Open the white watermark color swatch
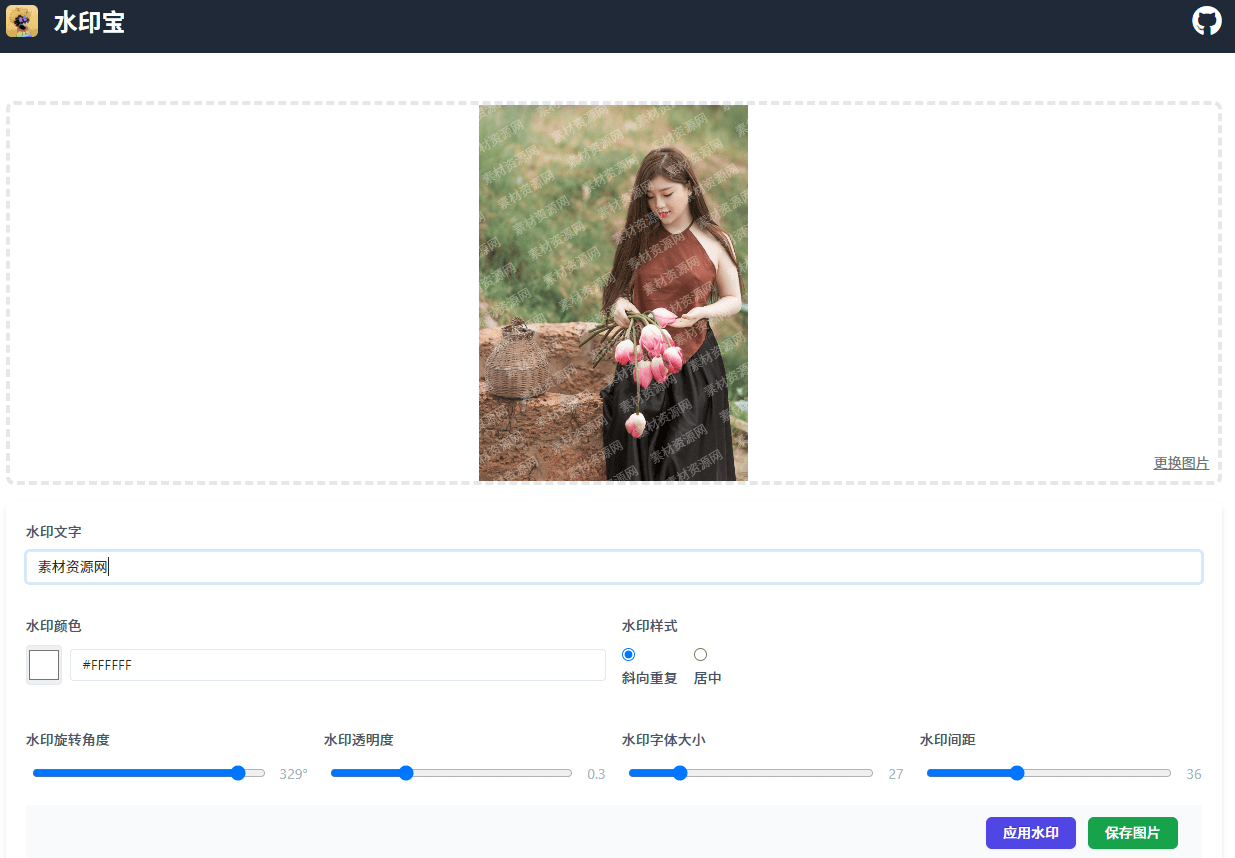 44,665
